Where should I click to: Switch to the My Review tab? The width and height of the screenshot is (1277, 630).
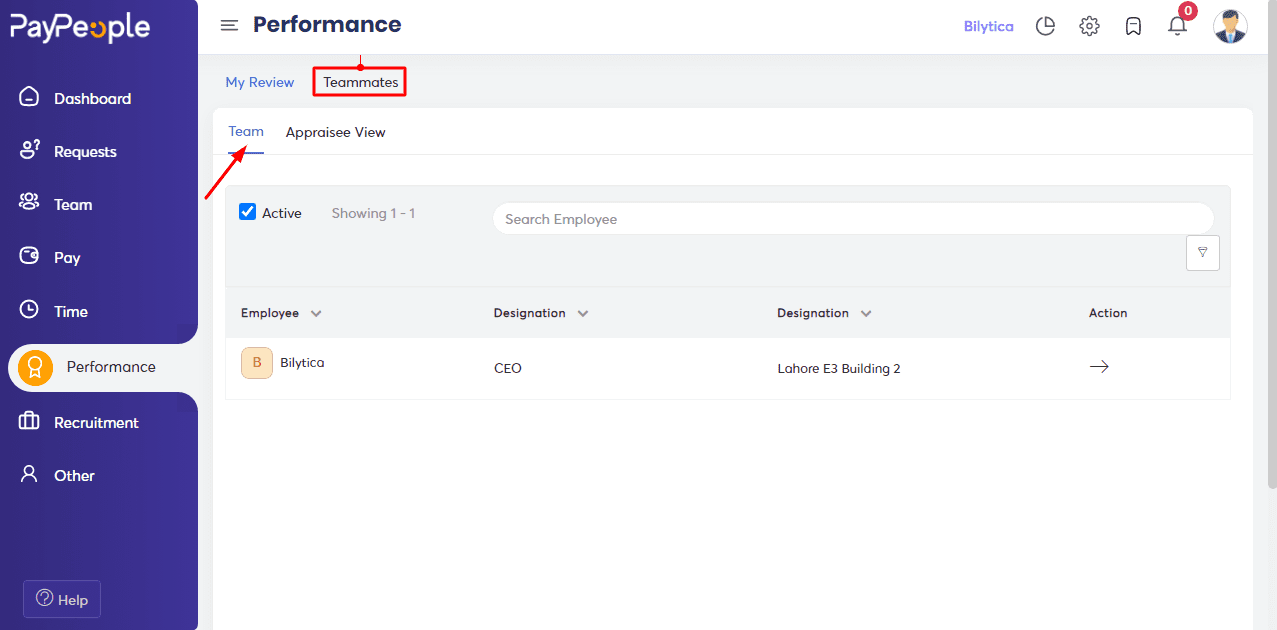click(260, 82)
